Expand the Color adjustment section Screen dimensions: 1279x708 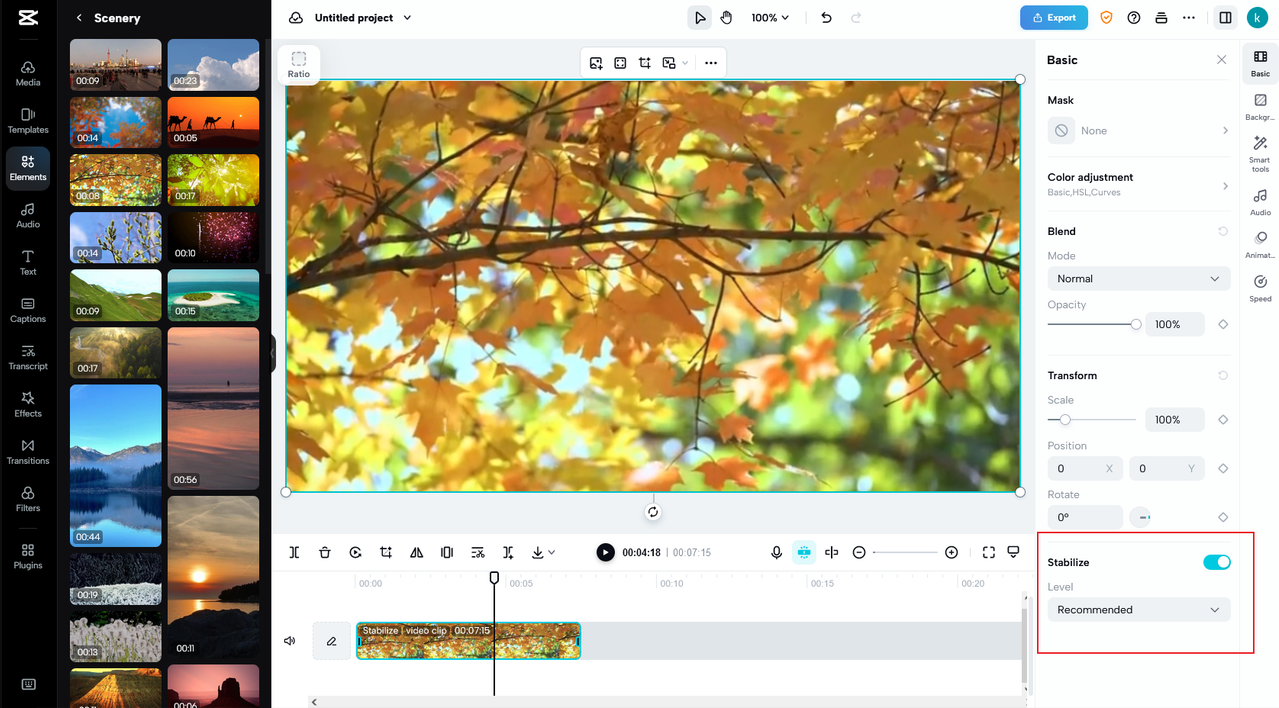1139,184
